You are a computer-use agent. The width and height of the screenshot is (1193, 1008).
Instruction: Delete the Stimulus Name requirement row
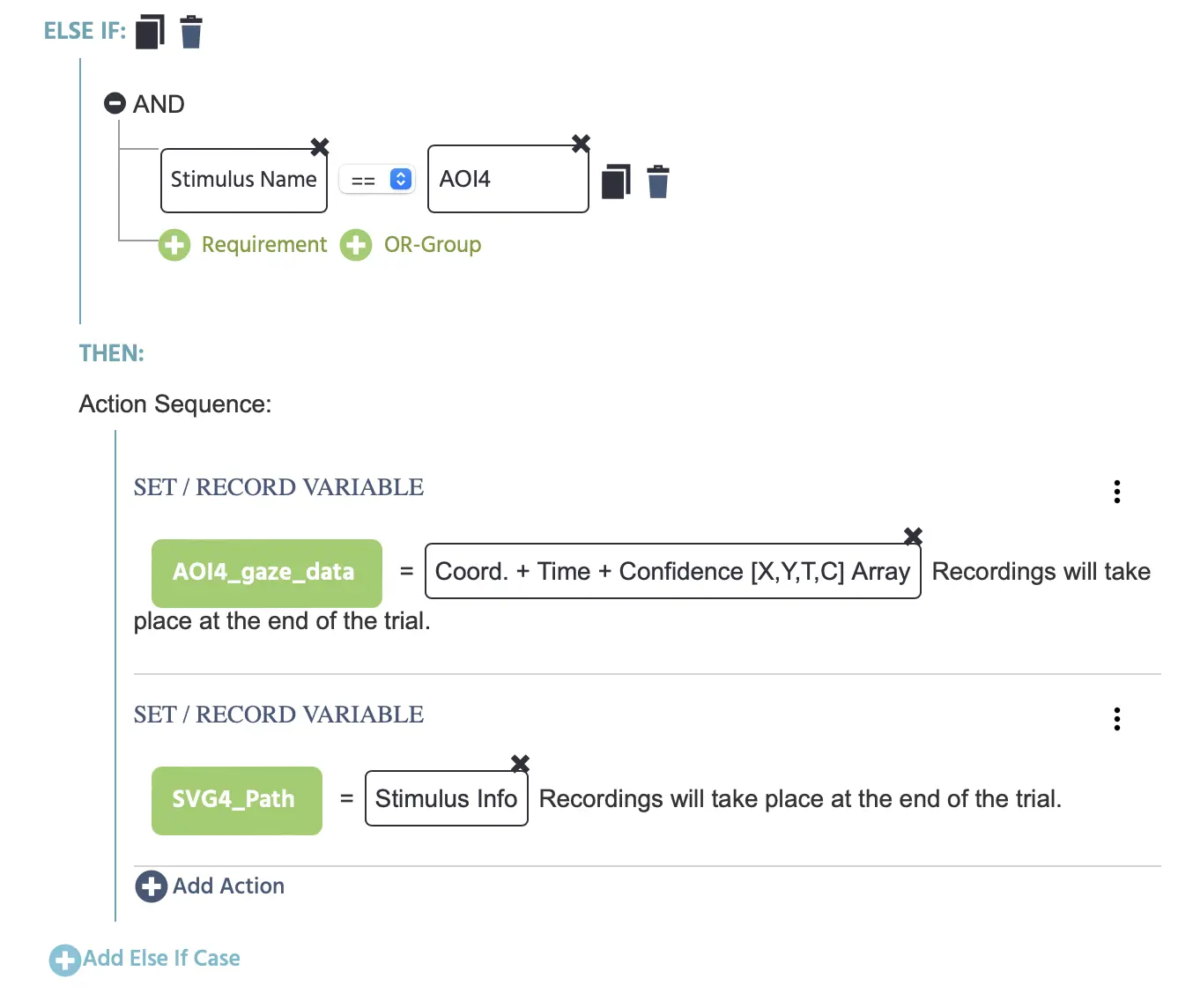tap(658, 182)
